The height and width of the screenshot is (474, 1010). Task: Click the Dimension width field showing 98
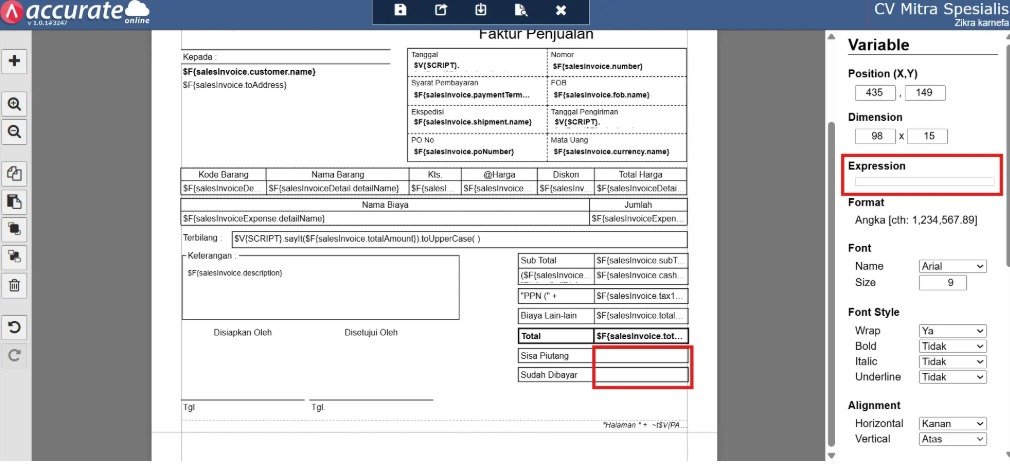point(875,136)
